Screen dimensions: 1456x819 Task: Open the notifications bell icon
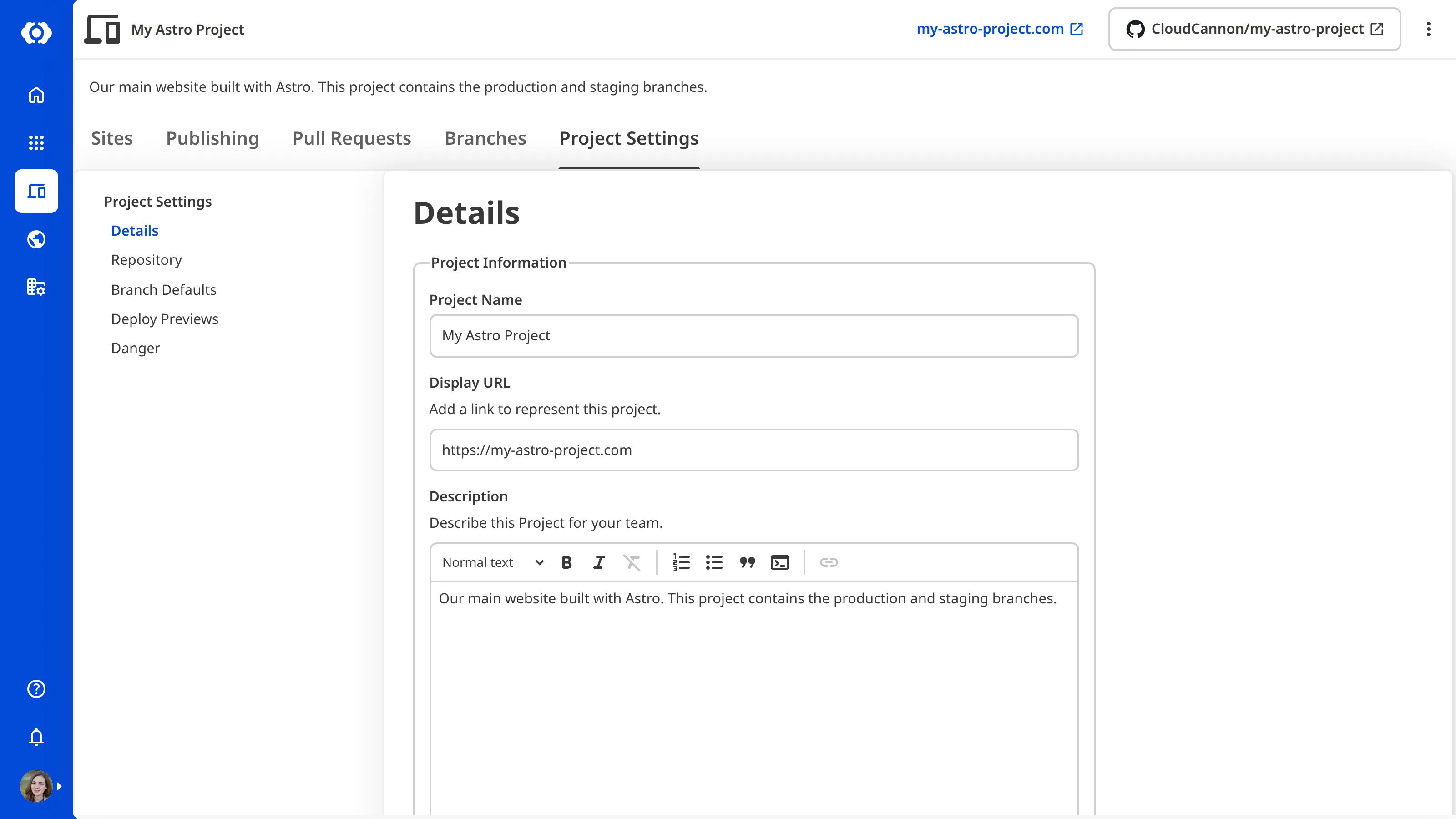tap(36, 737)
